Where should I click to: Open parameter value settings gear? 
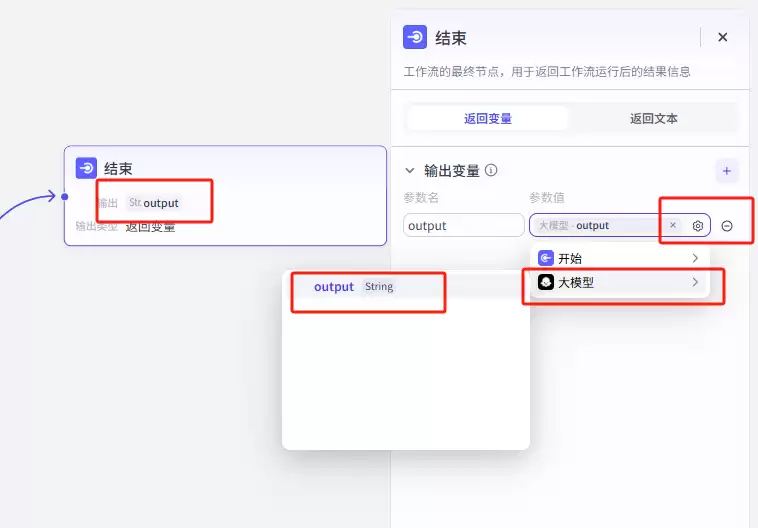698,226
